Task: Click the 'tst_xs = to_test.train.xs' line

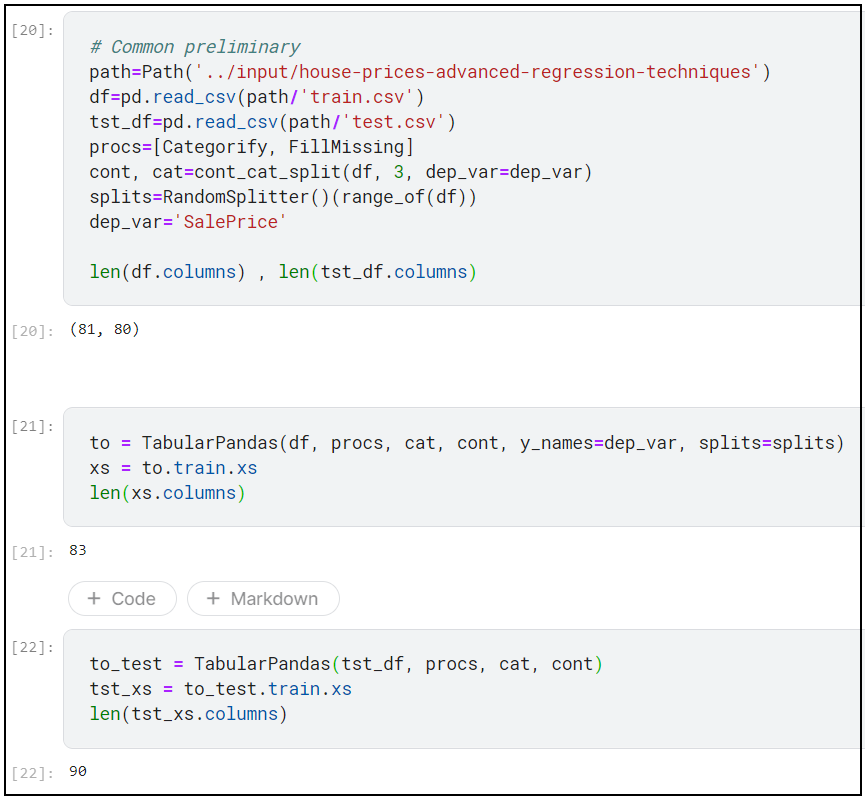Action: (x=221, y=689)
